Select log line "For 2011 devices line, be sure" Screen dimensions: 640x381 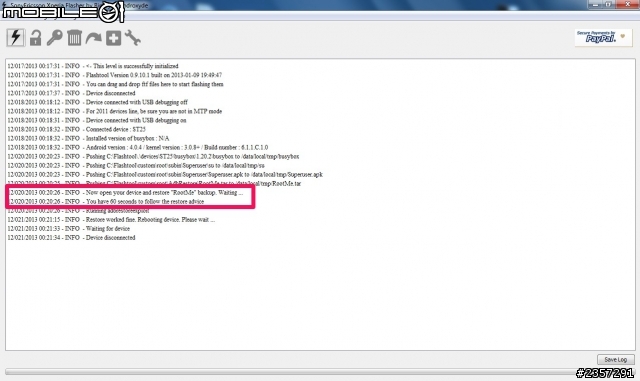pos(115,111)
